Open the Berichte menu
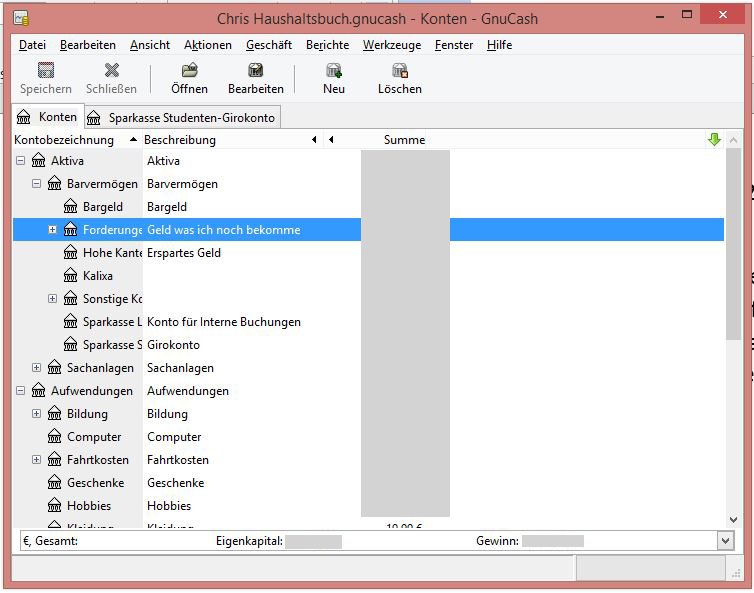This screenshot has height=593, width=754. point(327,45)
